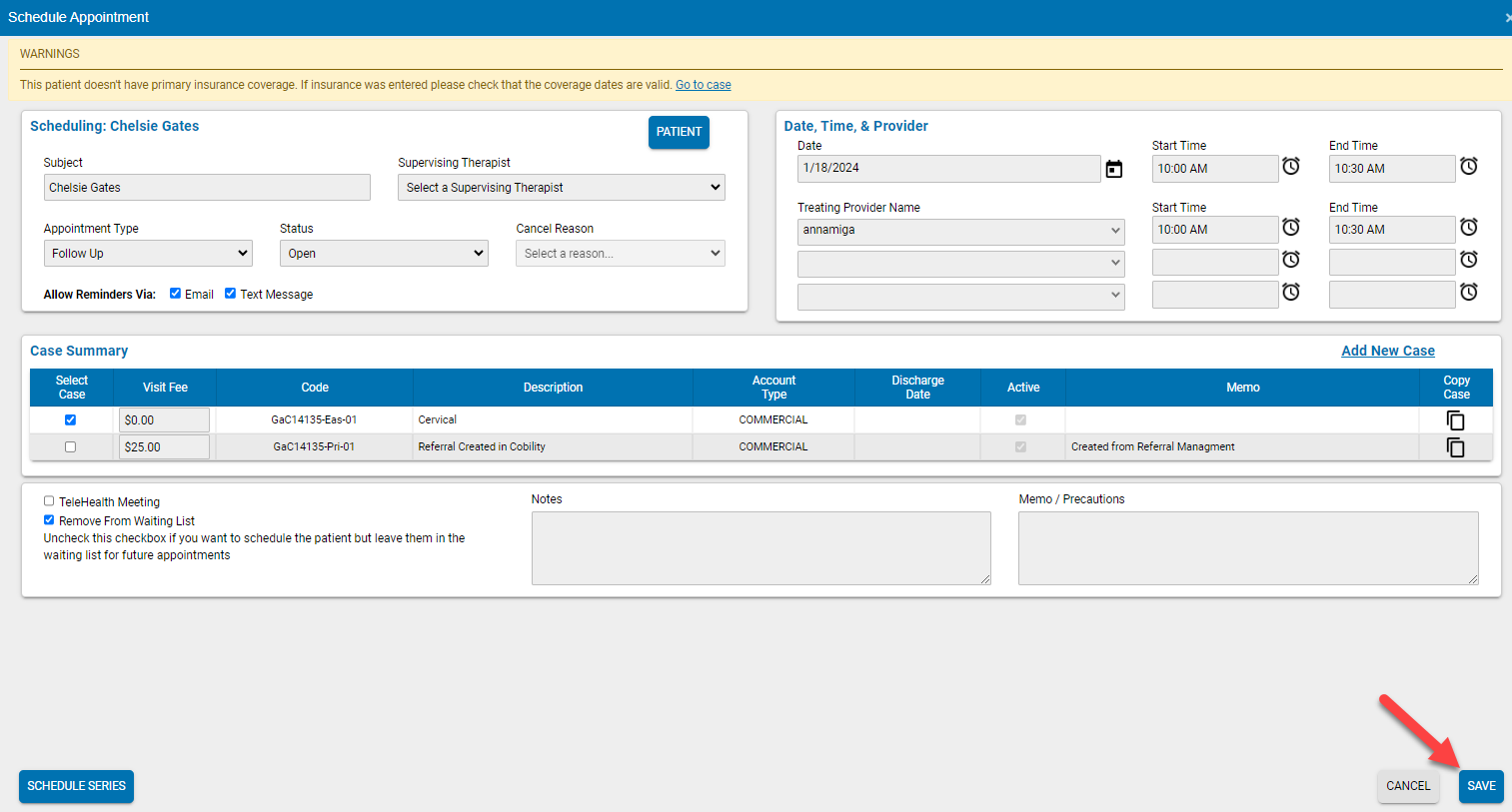Open the Date calendar picker
Viewport: 1512px width, 812px height.
[1114, 168]
